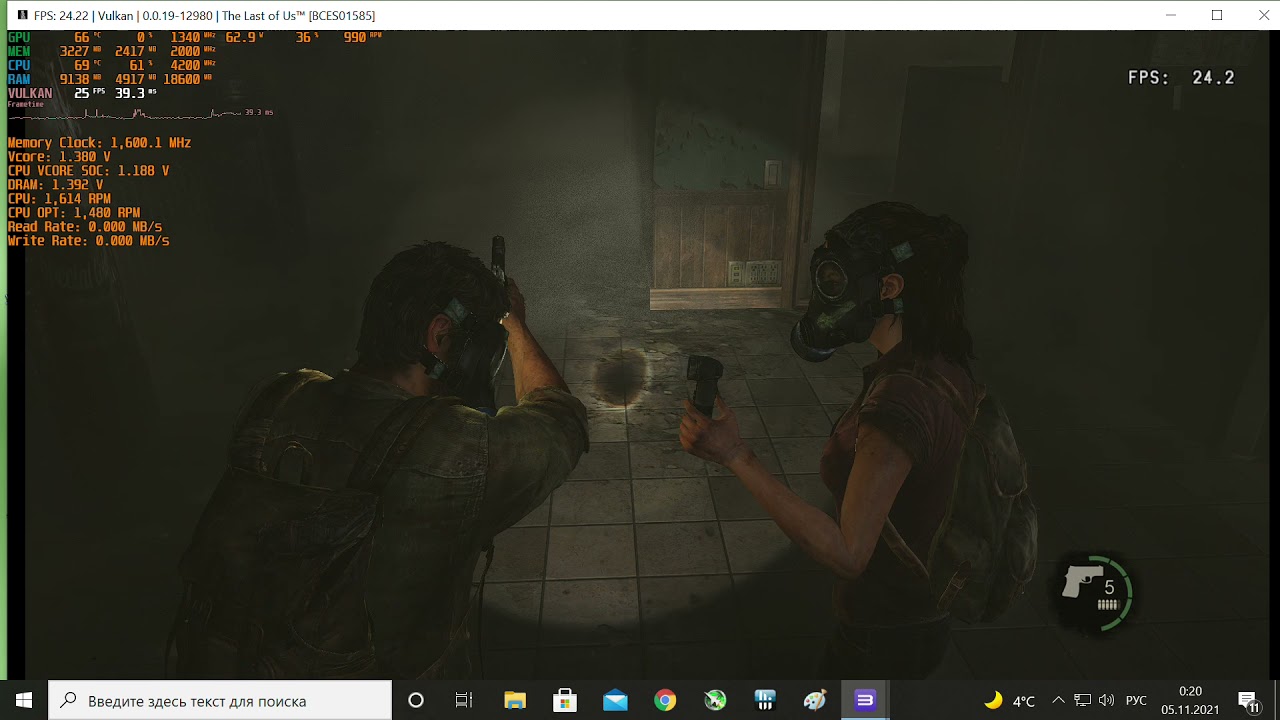Screen dimensions: 1280x720
Task: Click the 'Read Rate: 0.000 MB/s' line
Action: [x=84, y=227]
